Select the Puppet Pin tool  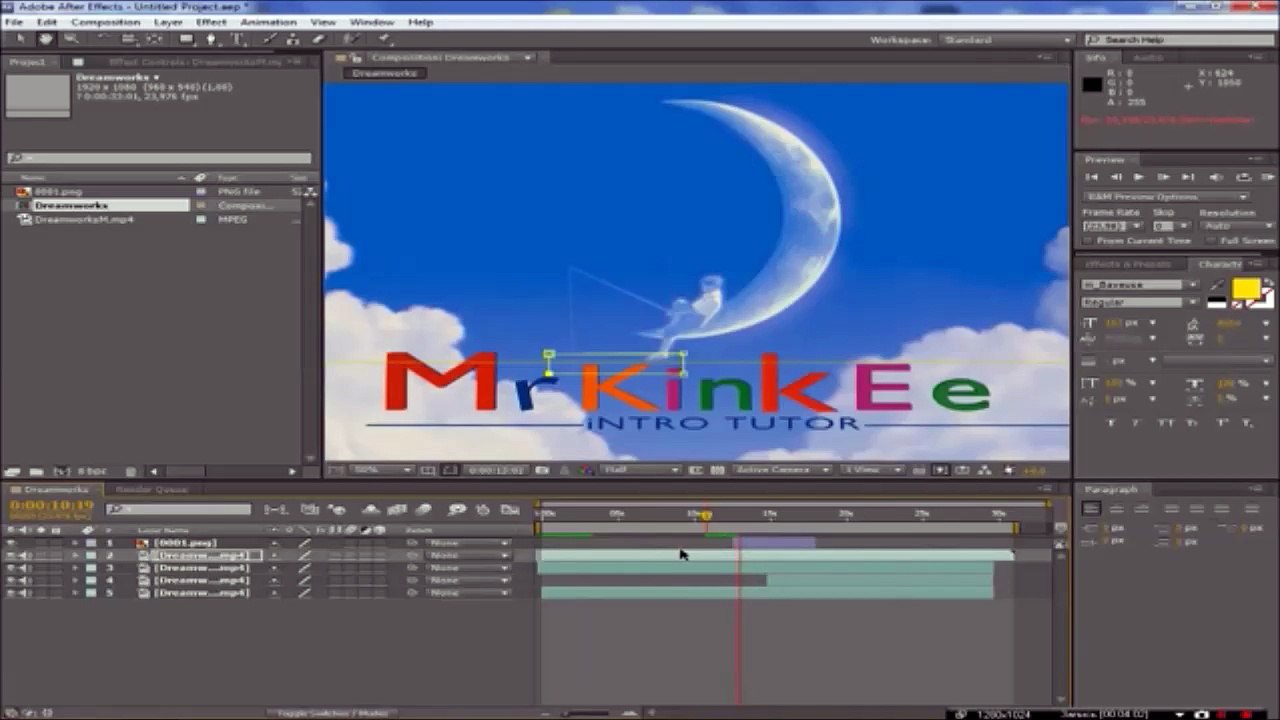coord(385,39)
